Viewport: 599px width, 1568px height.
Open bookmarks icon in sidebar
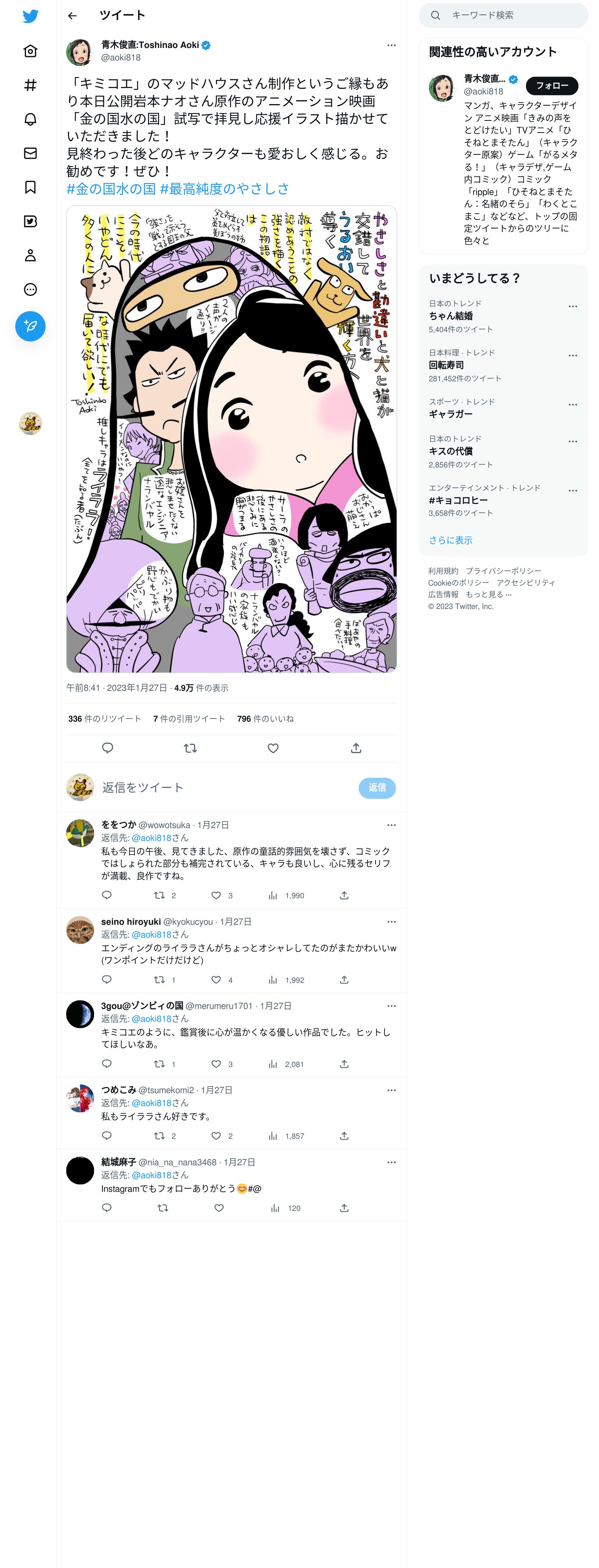30,188
